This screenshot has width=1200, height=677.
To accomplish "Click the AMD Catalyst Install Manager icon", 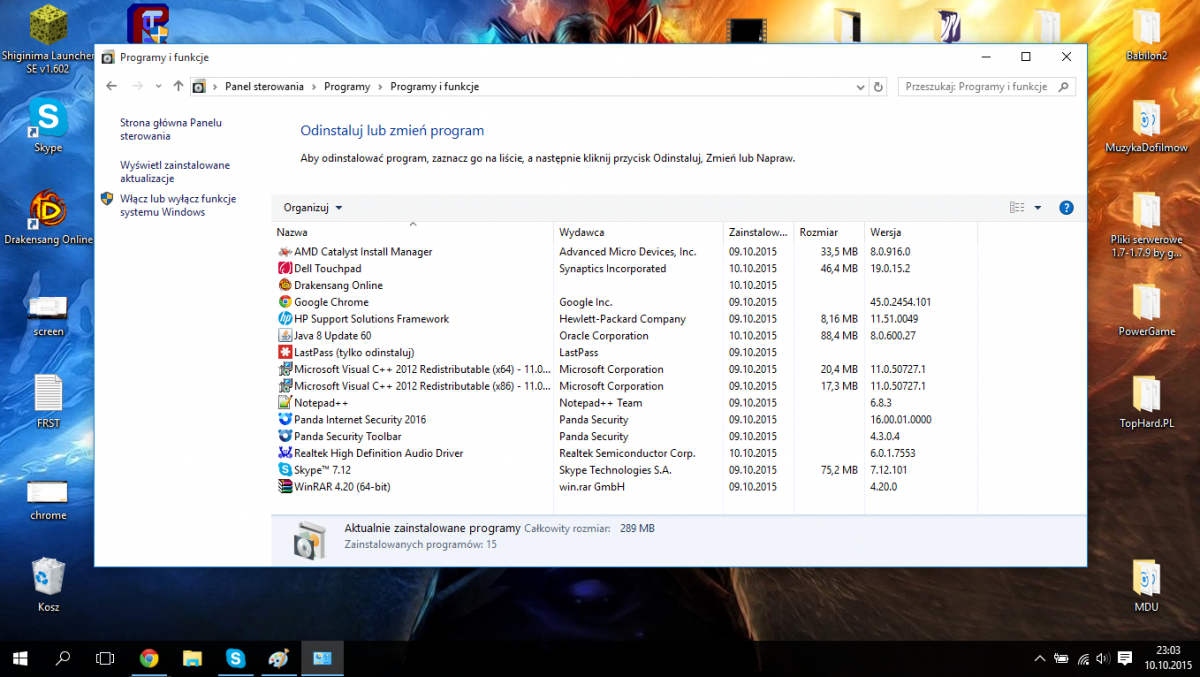I will tap(285, 252).
